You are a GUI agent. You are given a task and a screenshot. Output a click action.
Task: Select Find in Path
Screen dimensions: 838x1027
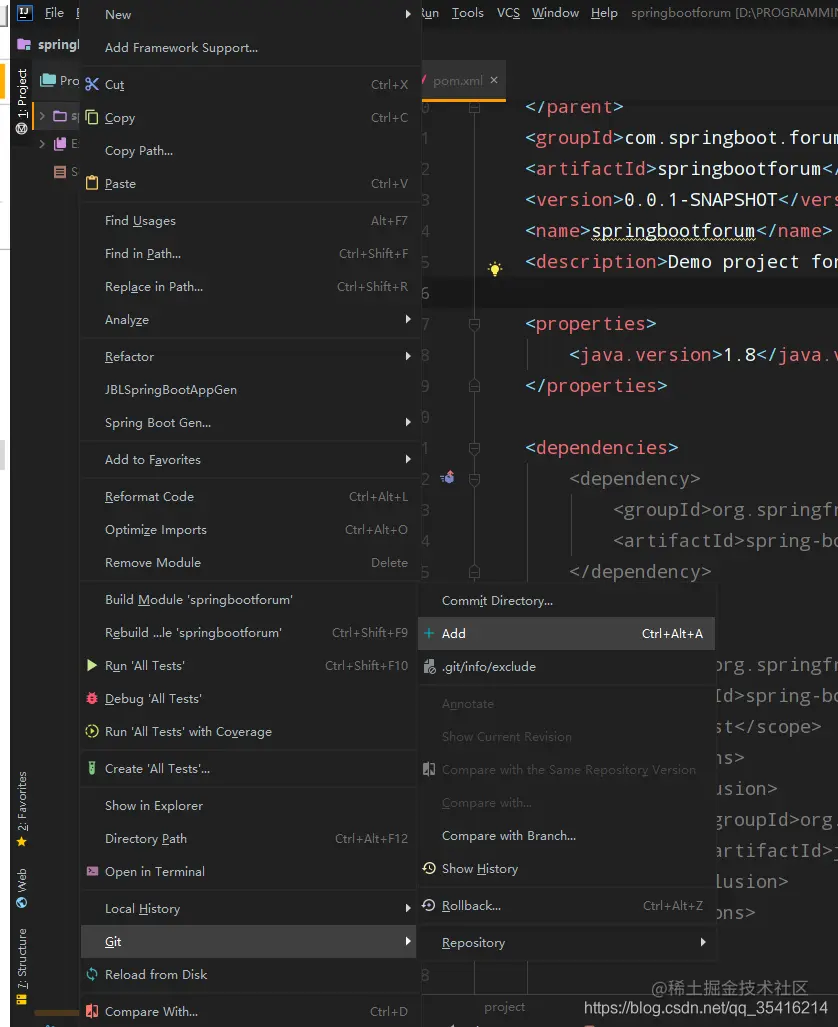pyautogui.click(x=248, y=253)
